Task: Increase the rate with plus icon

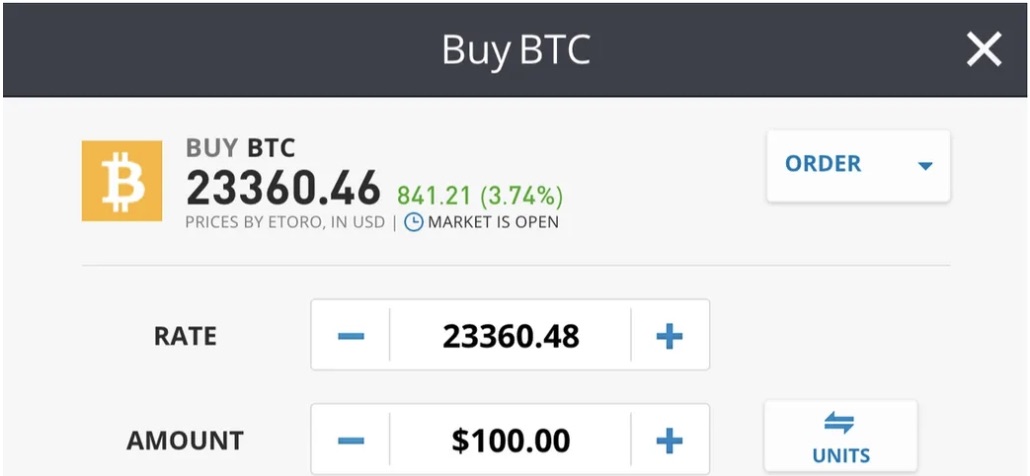Action: [669, 336]
